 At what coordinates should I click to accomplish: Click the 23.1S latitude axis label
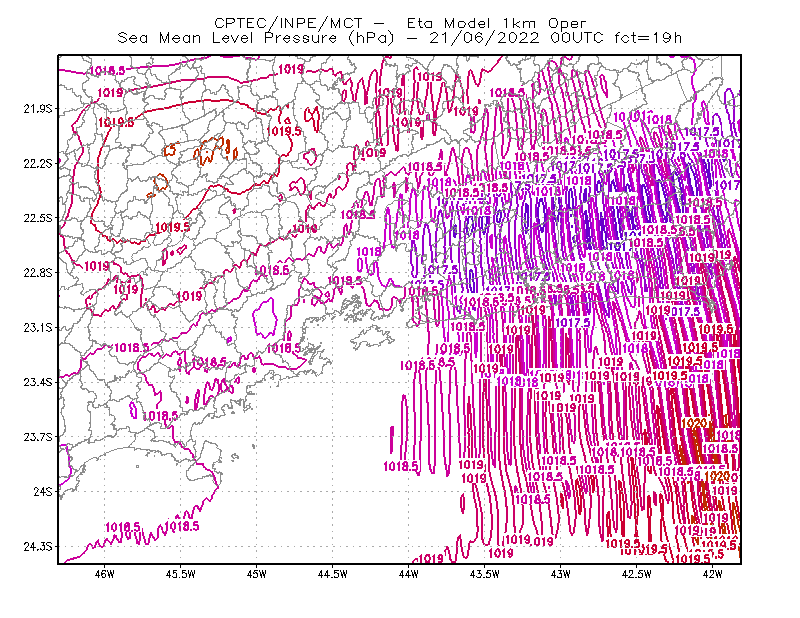[x=38, y=327]
